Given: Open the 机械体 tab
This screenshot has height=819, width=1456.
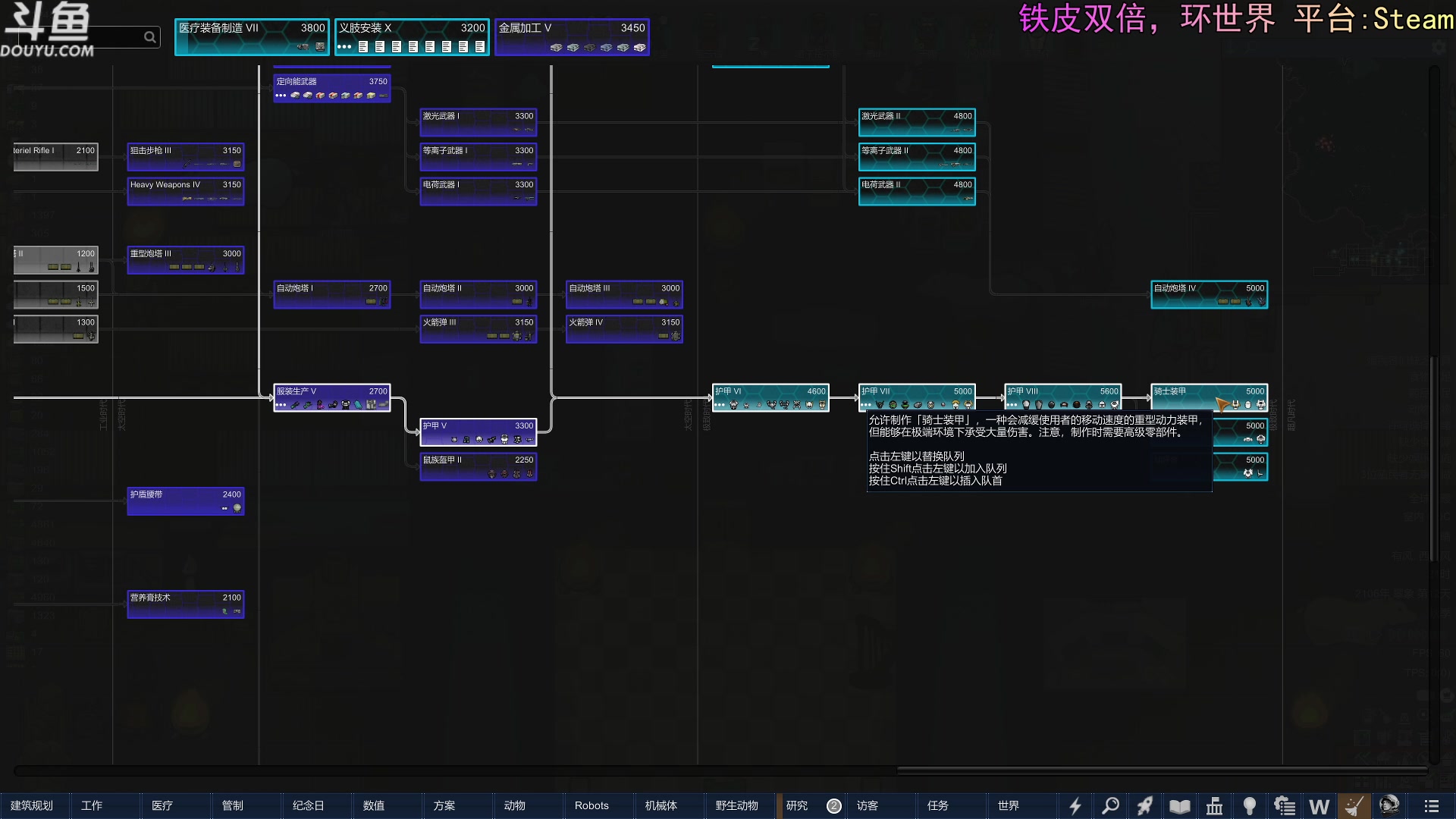Looking at the screenshot, I should [670, 806].
